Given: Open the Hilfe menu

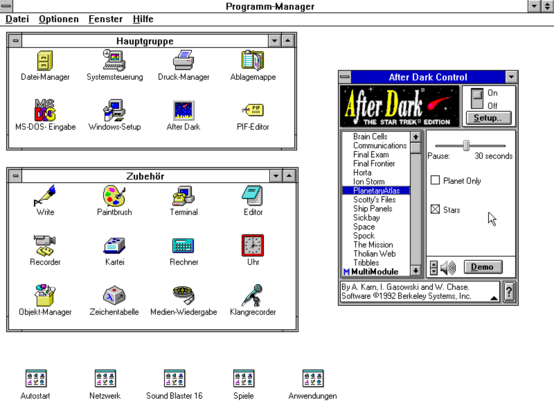Looking at the screenshot, I should [143, 19].
